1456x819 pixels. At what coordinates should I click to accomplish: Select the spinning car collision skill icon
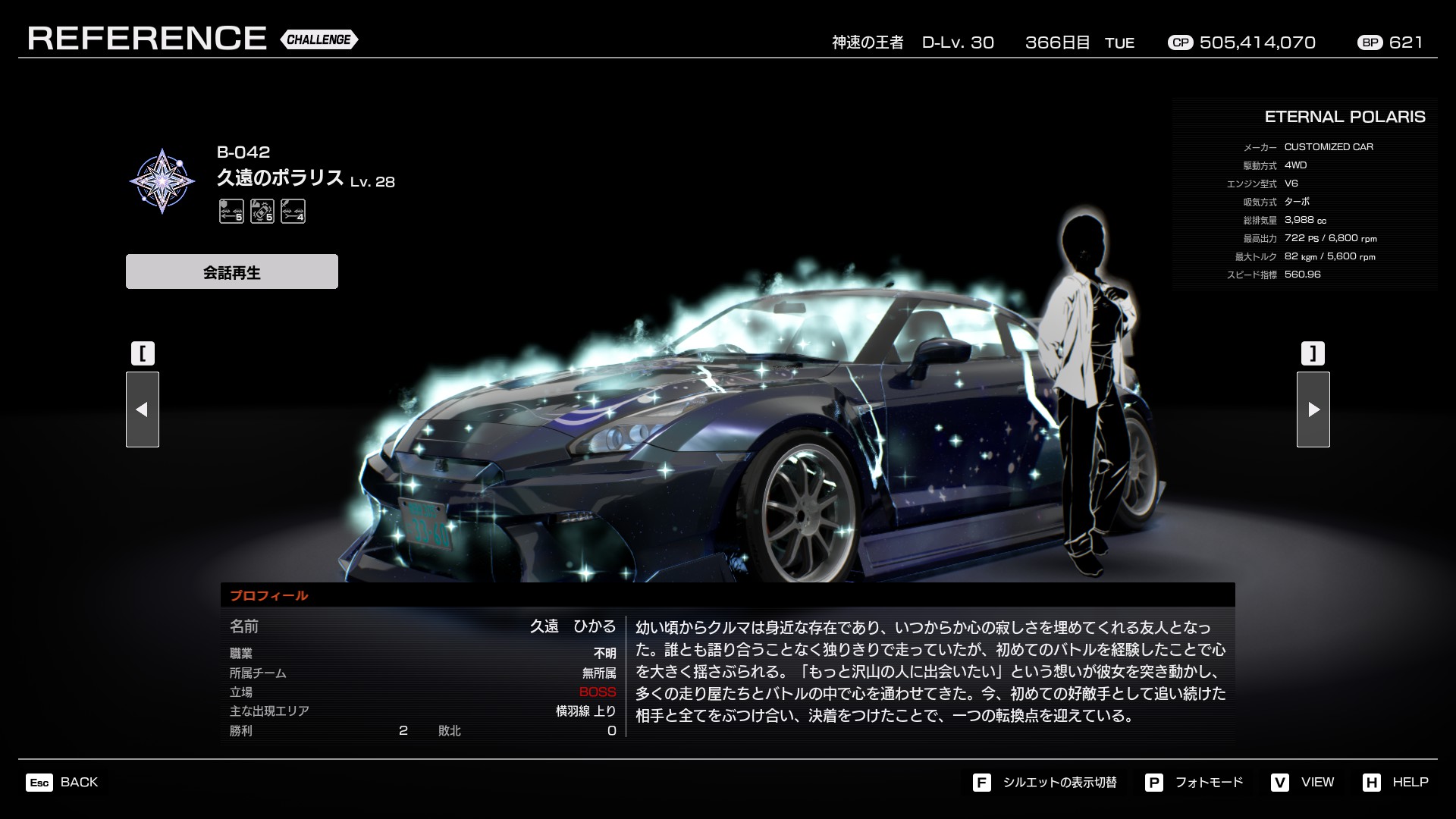click(x=262, y=211)
